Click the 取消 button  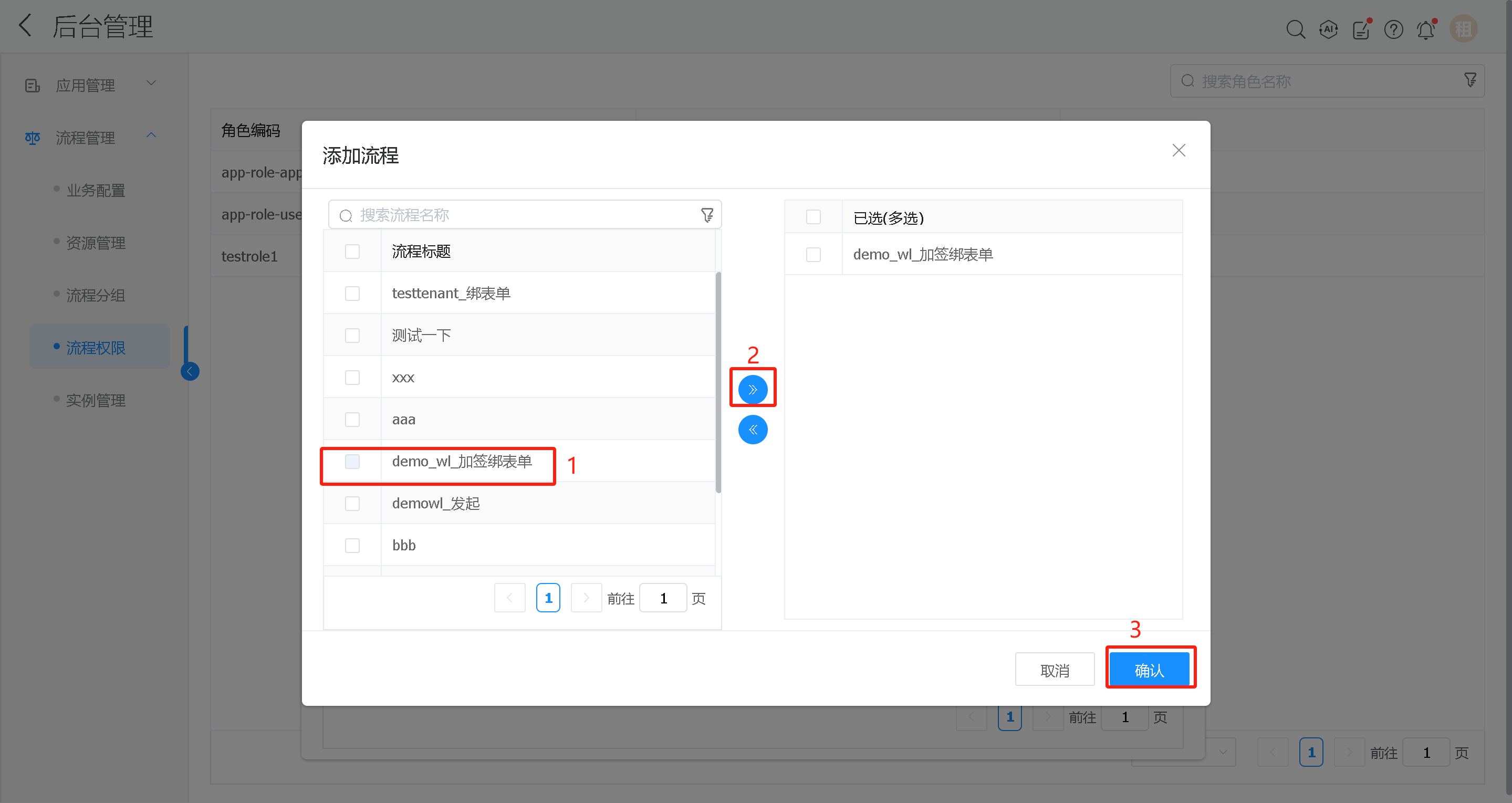pyautogui.click(x=1054, y=670)
